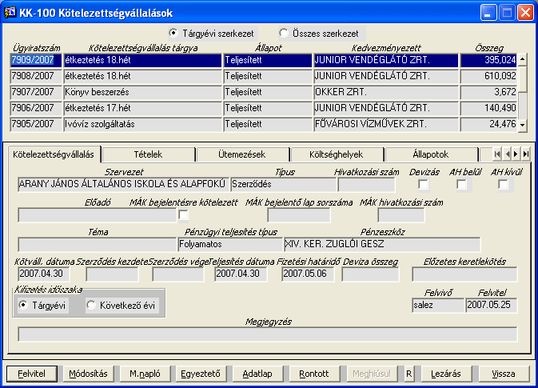Open the Adatlap button
Image resolution: width=538 pixels, height=388 pixels.
click(x=258, y=374)
